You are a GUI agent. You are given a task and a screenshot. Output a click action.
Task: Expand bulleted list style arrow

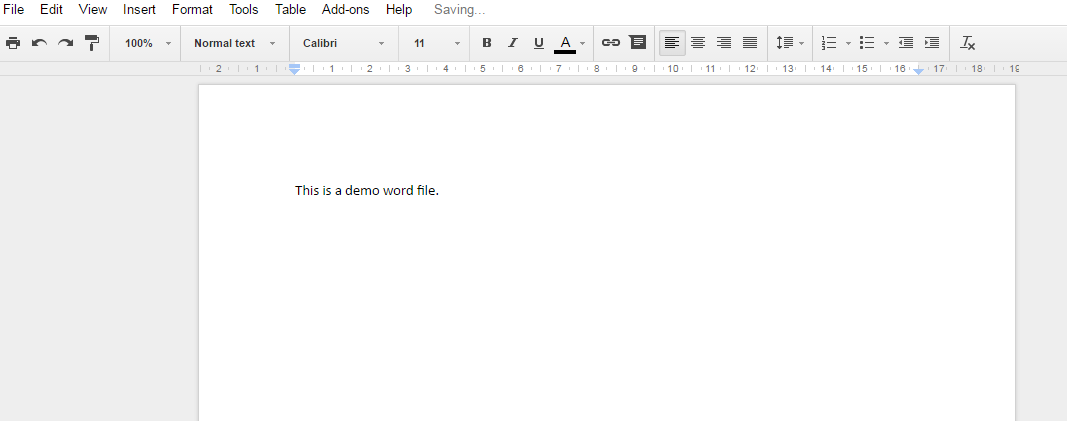click(886, 44)
